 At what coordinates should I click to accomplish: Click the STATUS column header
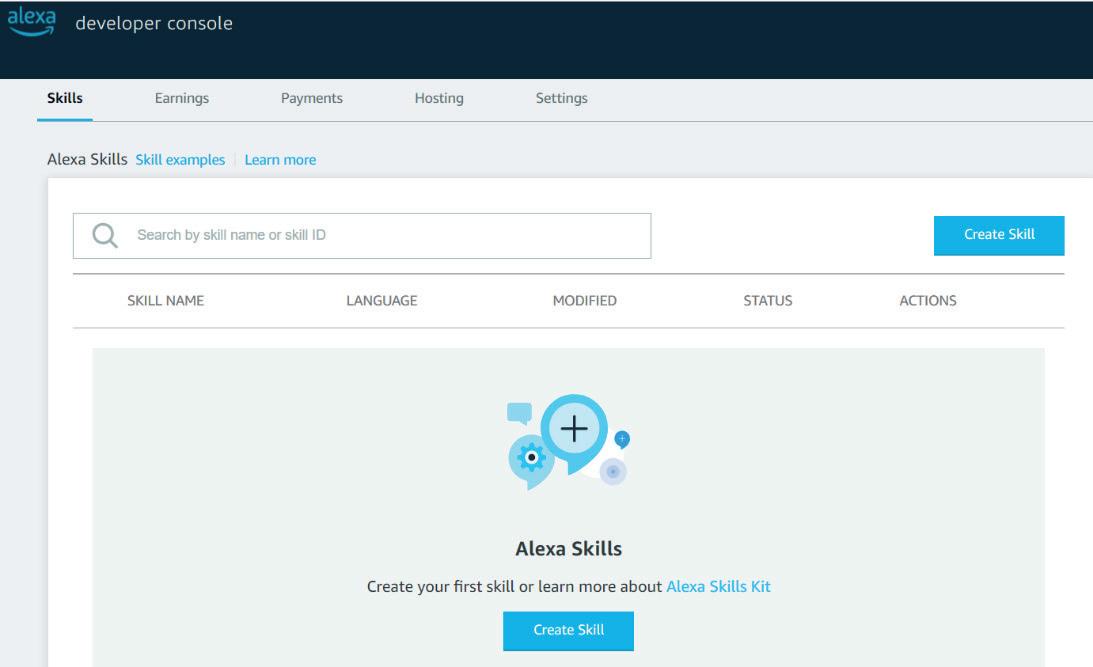pos(767,301)
